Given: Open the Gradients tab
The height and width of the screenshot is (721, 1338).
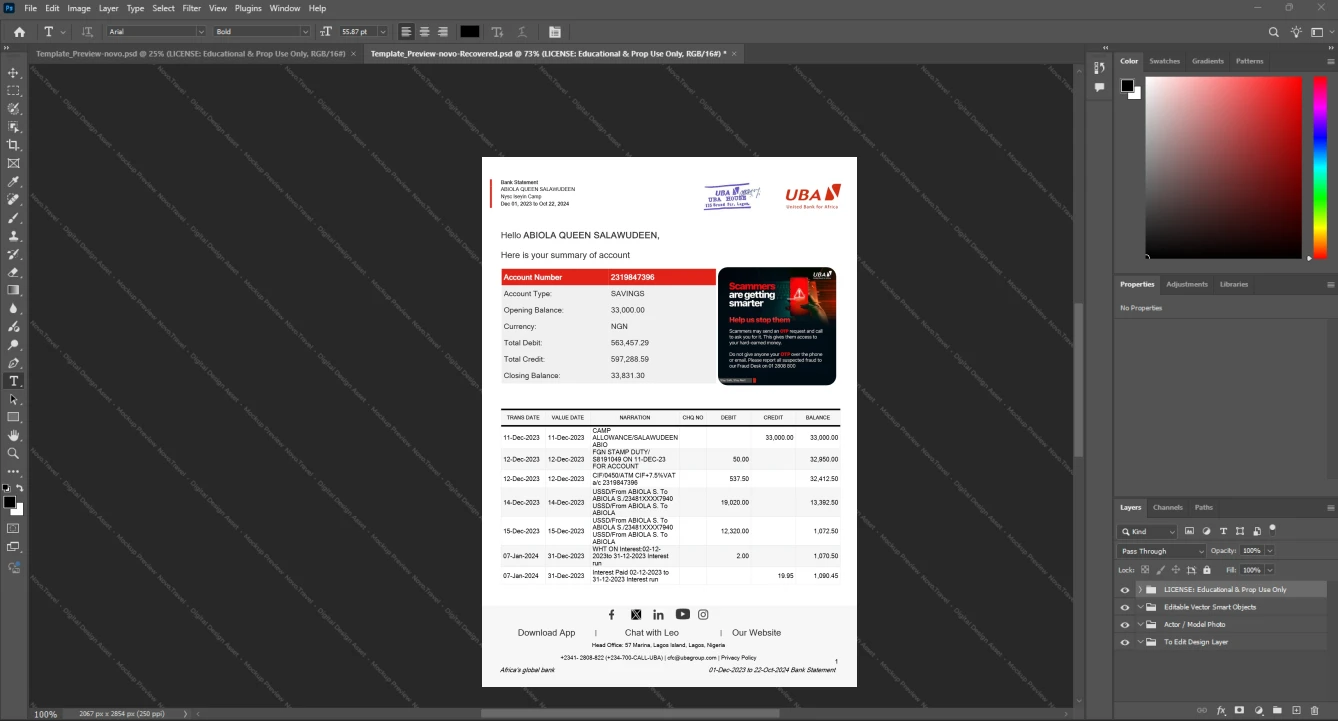Looking at the screenshot, I should [x=1207, y=61].
